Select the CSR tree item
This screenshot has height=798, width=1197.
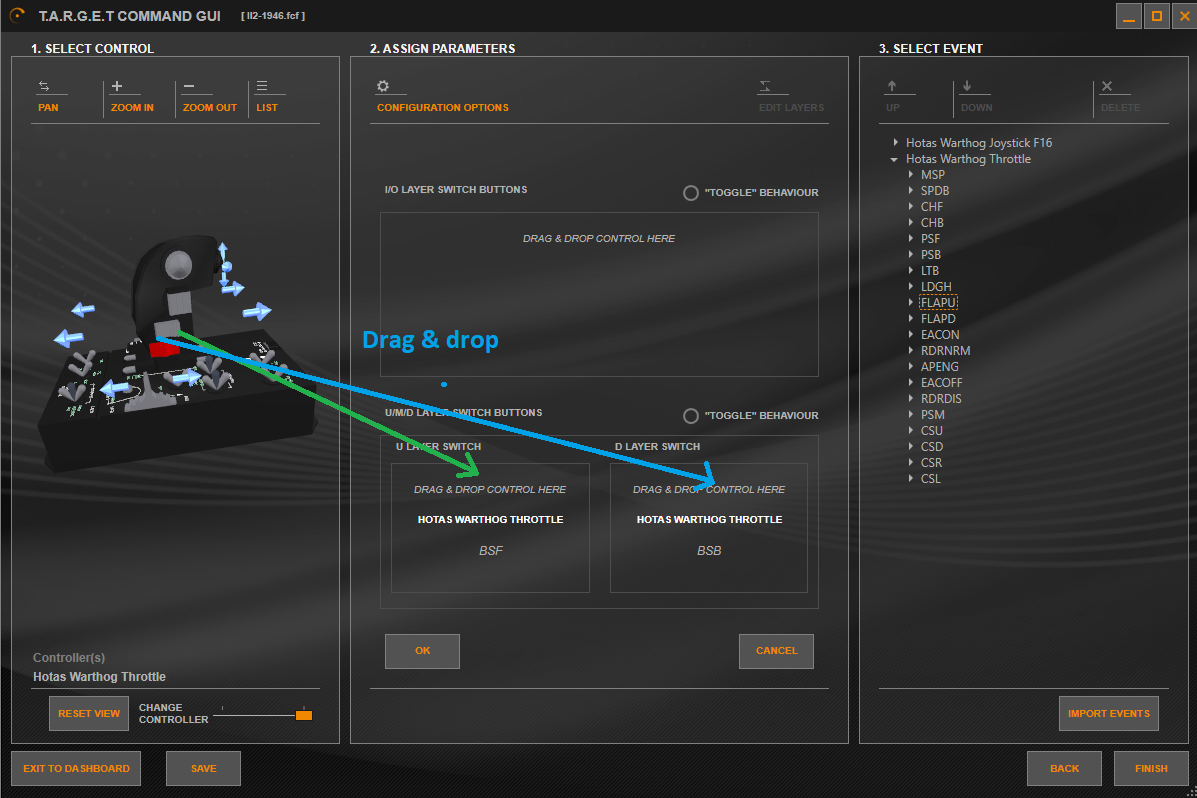[931, 463]
